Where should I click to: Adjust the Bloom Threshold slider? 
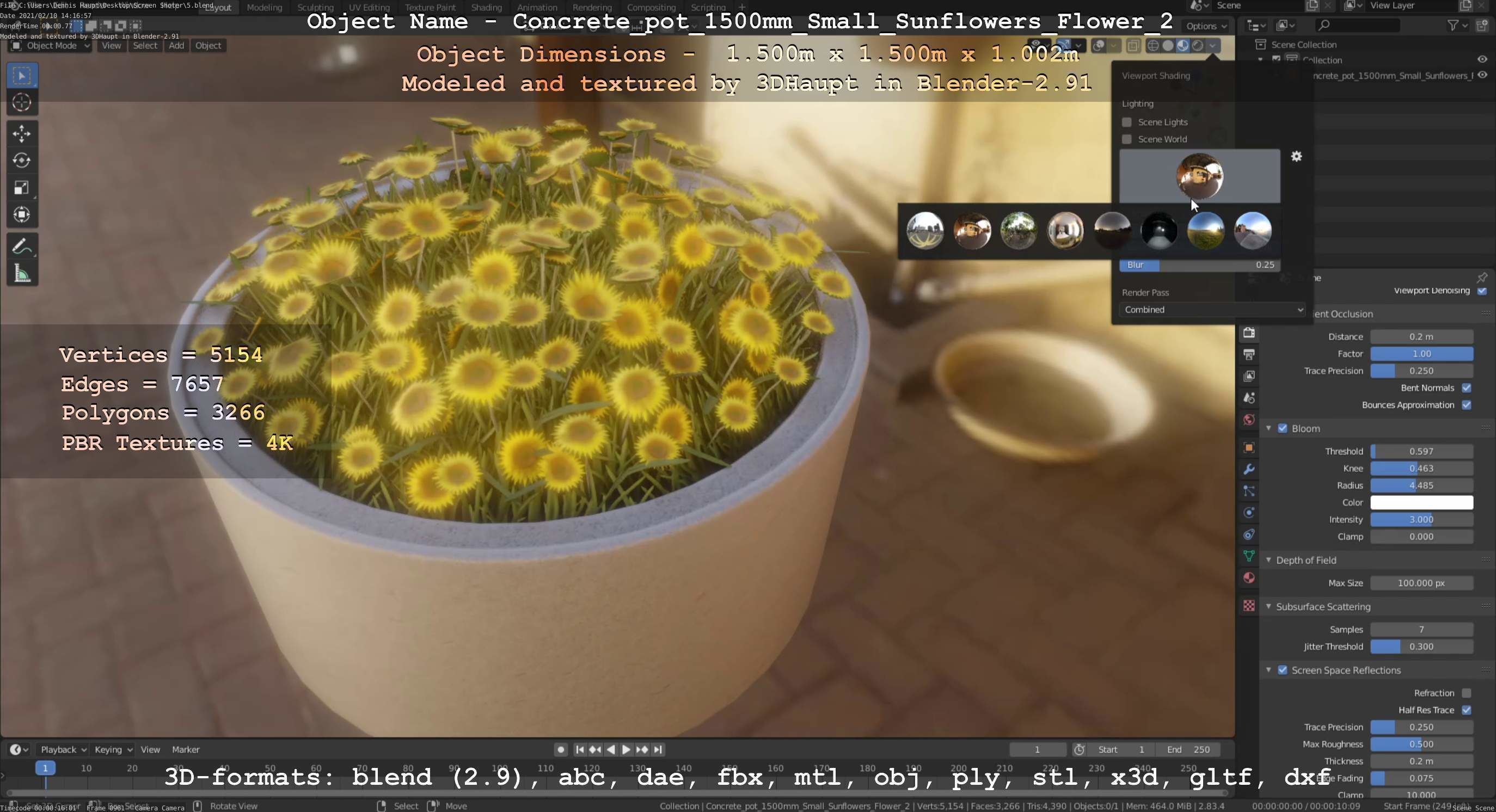tap(1421, 451)
